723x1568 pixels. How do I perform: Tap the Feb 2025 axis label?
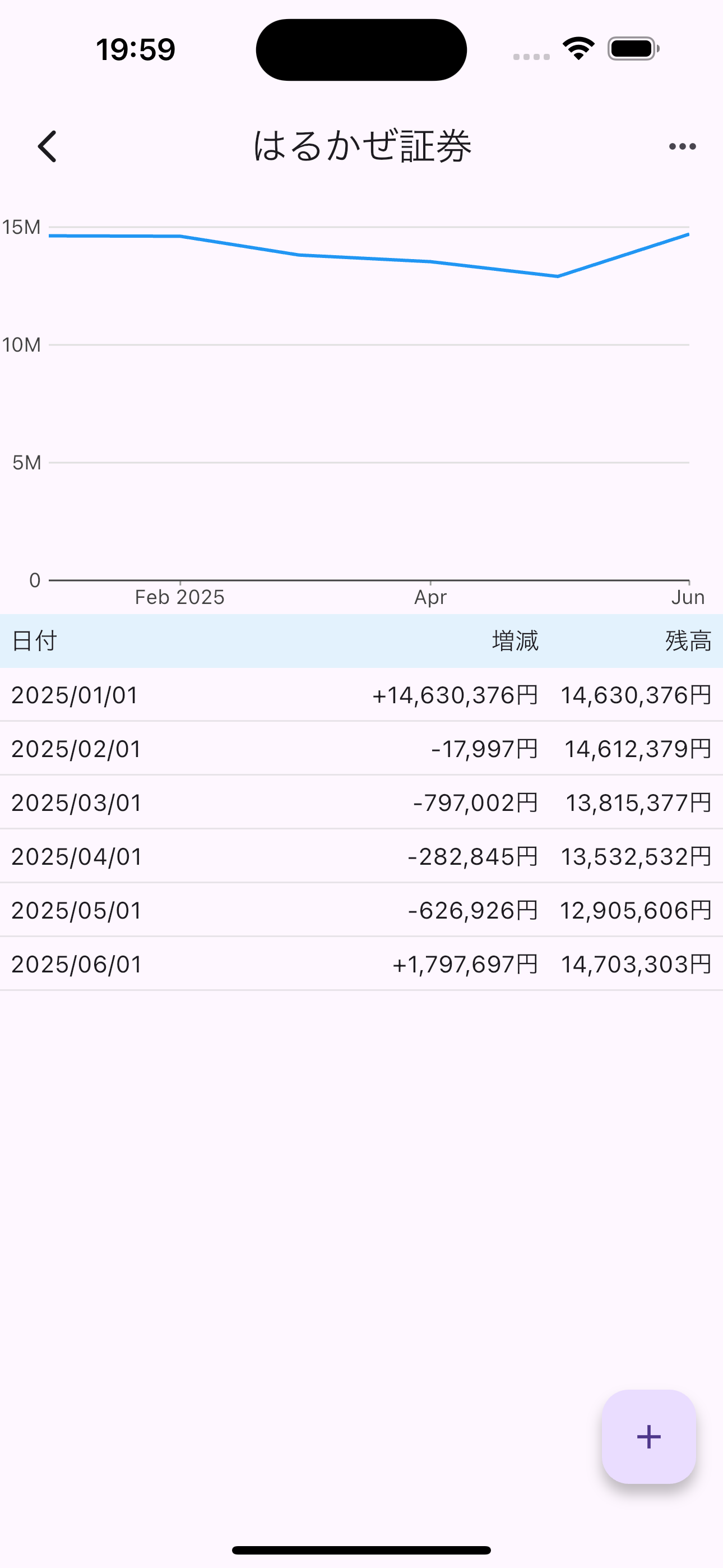[x=179, y=597]
